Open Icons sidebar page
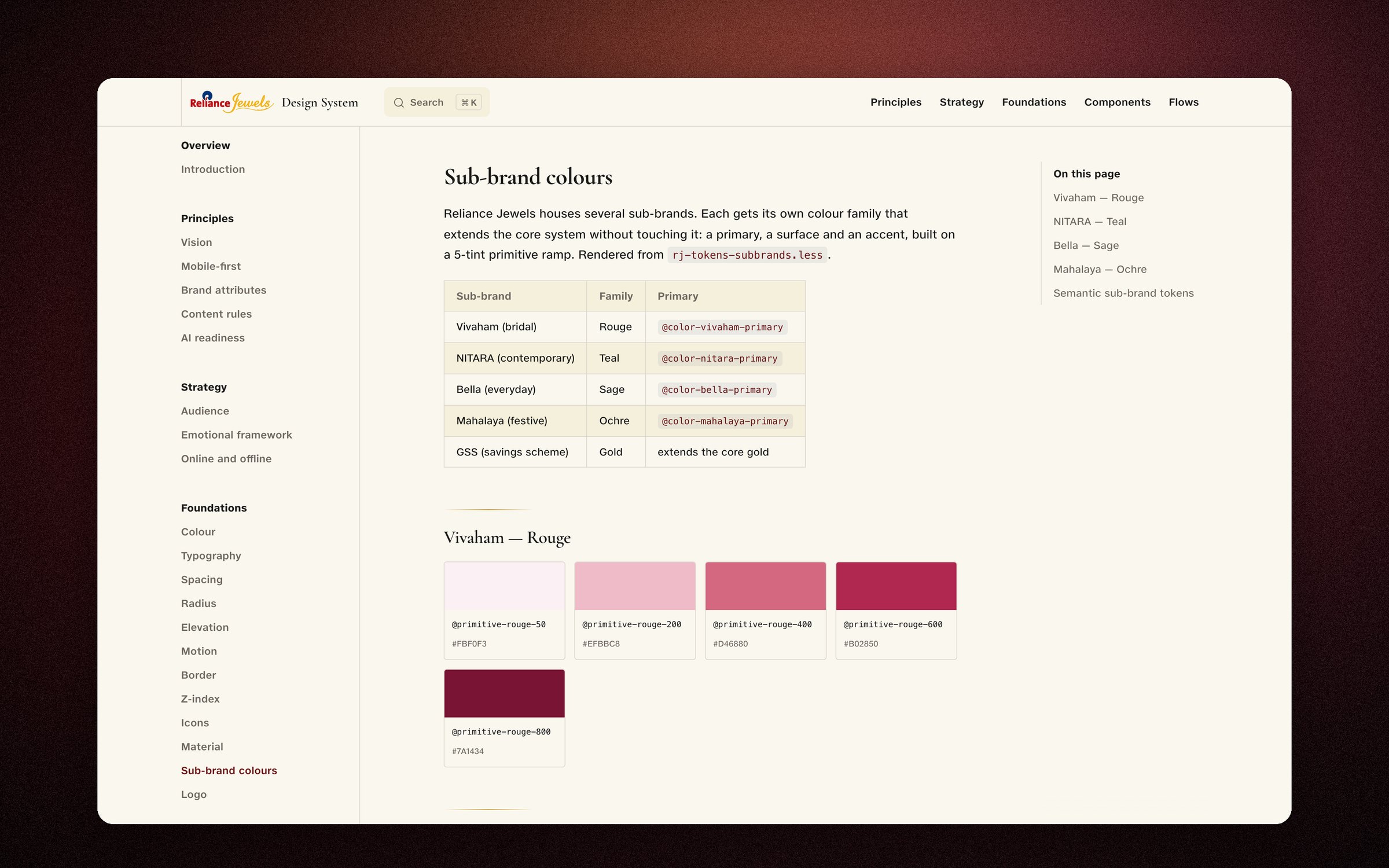The width and height of the screenshot is (1389, 868). pyautogui.click(x=194, y=722)
